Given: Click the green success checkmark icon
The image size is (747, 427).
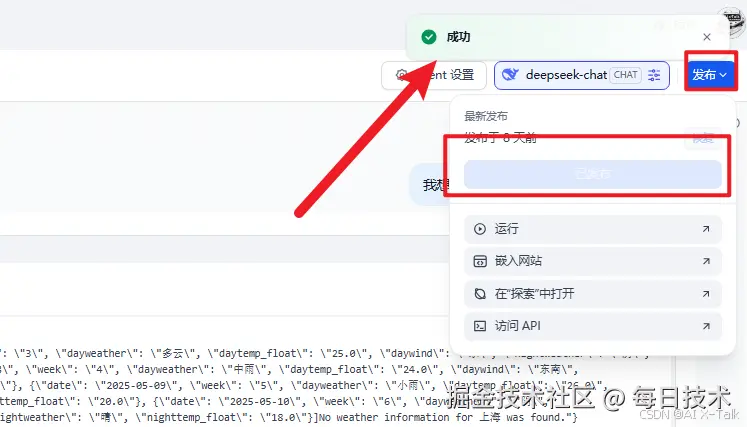Looking at the screenshot, I should point(429,37).
